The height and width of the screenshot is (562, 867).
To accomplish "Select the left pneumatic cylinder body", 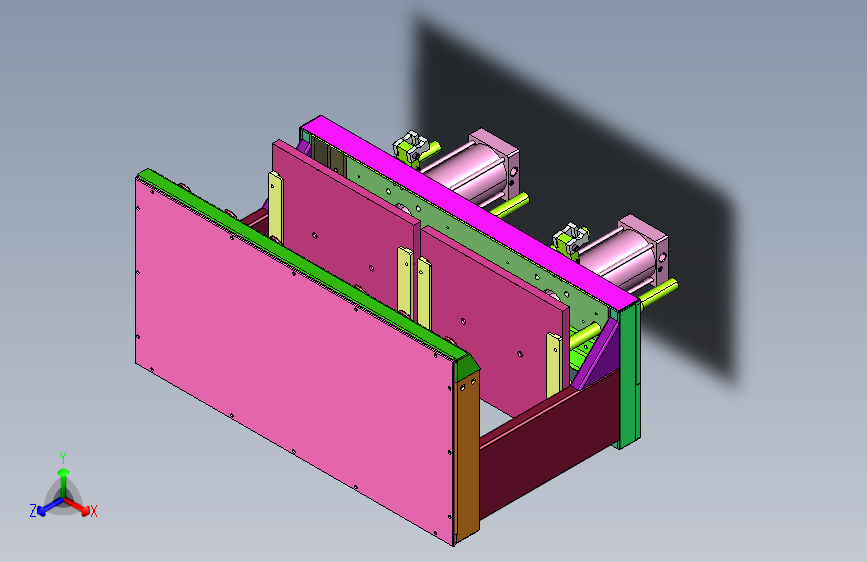I will click(467, 171).
